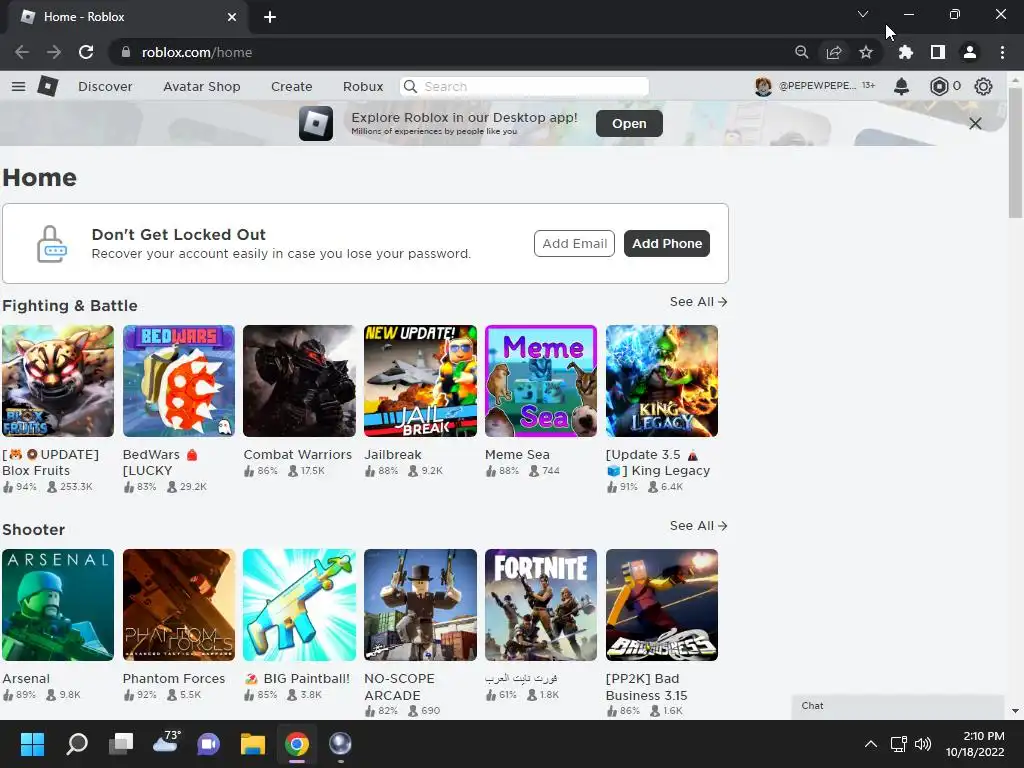Click the browser zoom icon
Viewport: 1024px width, 768px height.
801,52
